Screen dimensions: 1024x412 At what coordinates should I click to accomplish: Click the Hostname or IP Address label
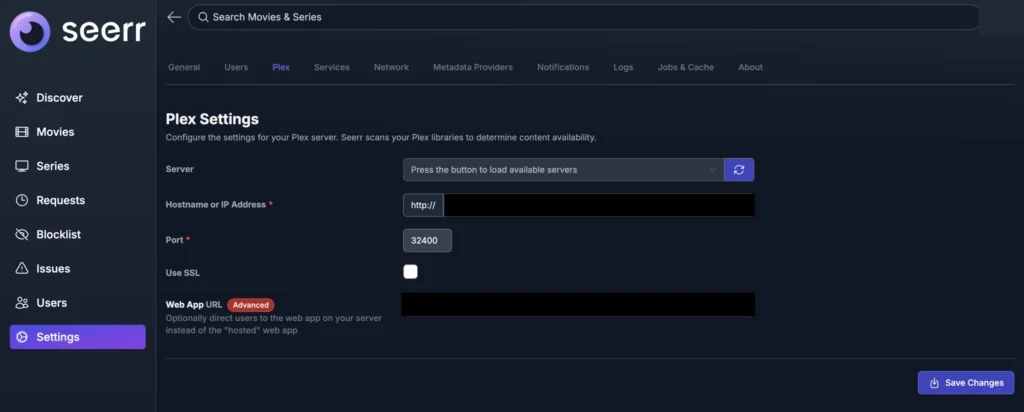[216, 204]
